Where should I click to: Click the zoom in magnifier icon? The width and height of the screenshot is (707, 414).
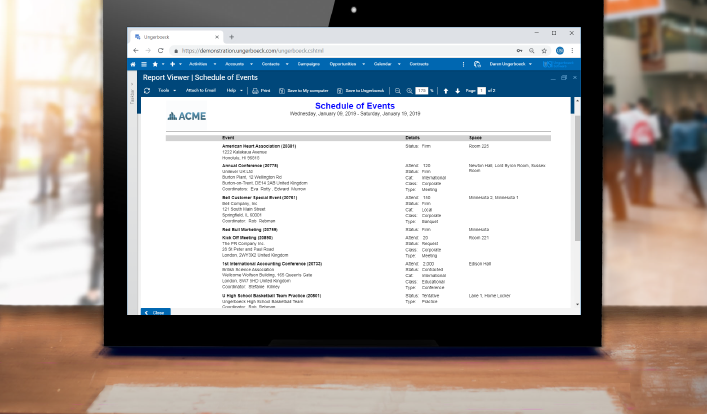pyautogui.click(x=409, y=91)
